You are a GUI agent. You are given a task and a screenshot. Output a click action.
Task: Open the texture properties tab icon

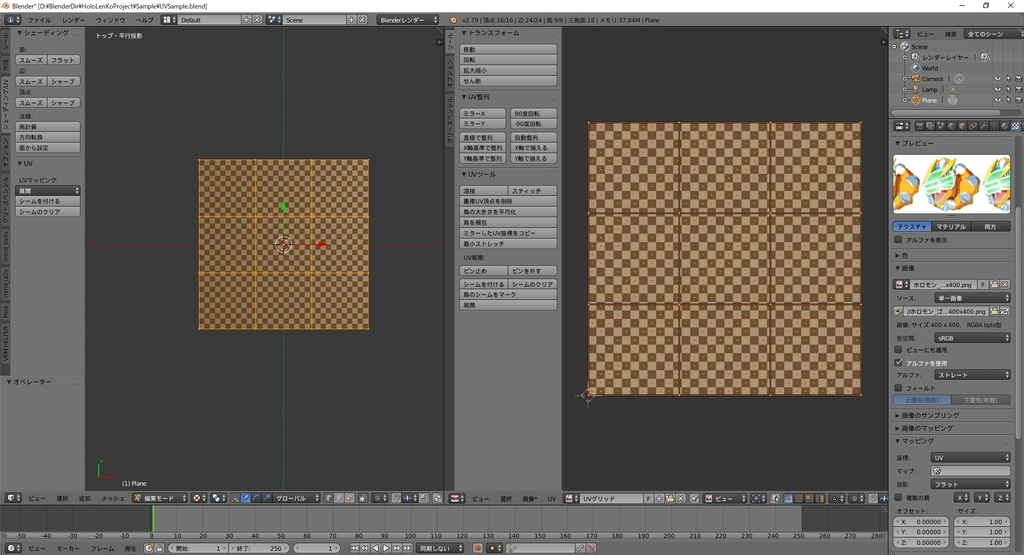coord(1016,126)
